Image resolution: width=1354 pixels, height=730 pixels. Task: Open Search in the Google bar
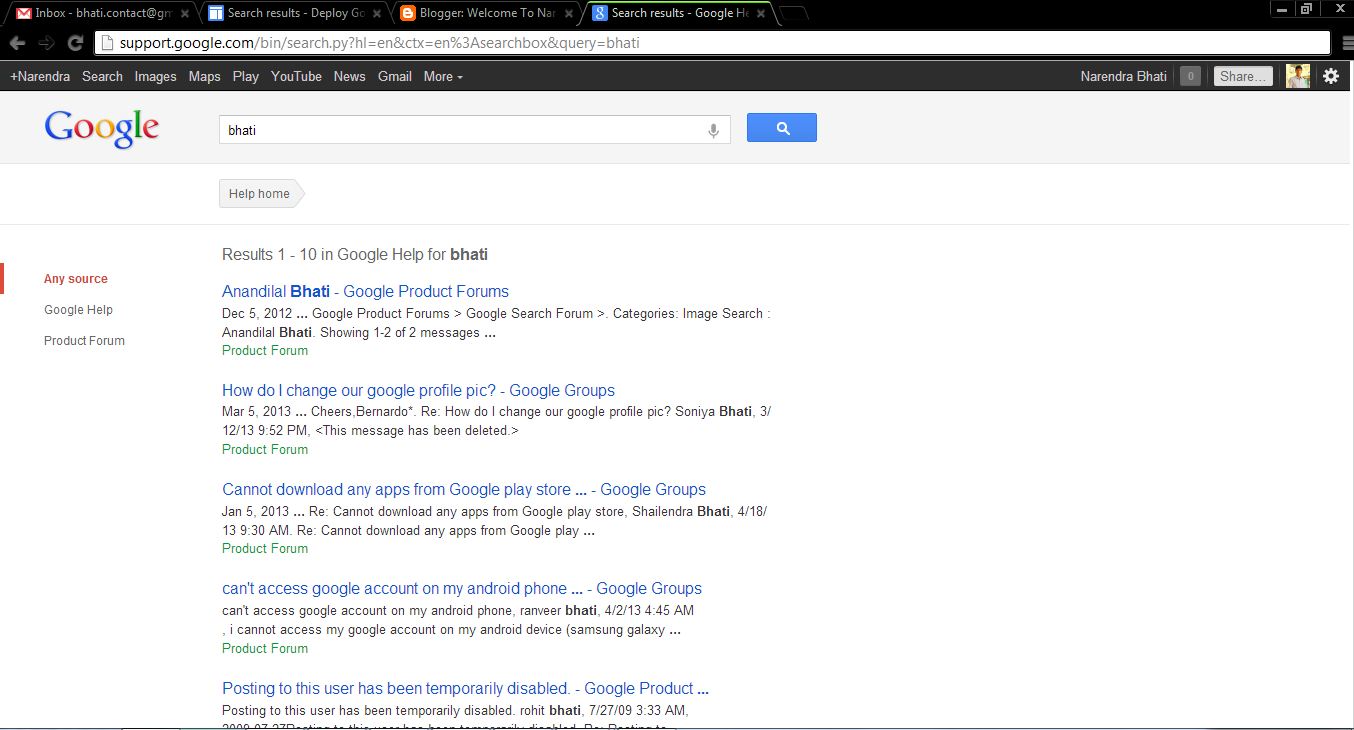click(x=102, y=76)
